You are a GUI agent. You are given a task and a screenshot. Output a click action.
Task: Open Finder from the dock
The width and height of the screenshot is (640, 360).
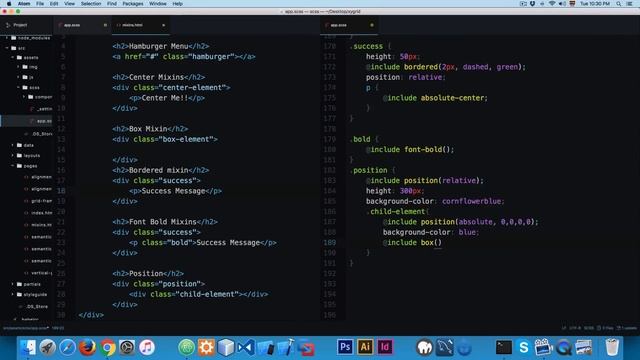tap(28, 347)
